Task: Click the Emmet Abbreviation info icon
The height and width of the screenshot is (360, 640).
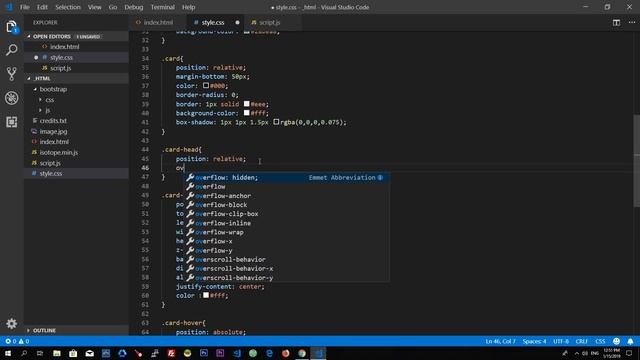Action: coord(380,178)
